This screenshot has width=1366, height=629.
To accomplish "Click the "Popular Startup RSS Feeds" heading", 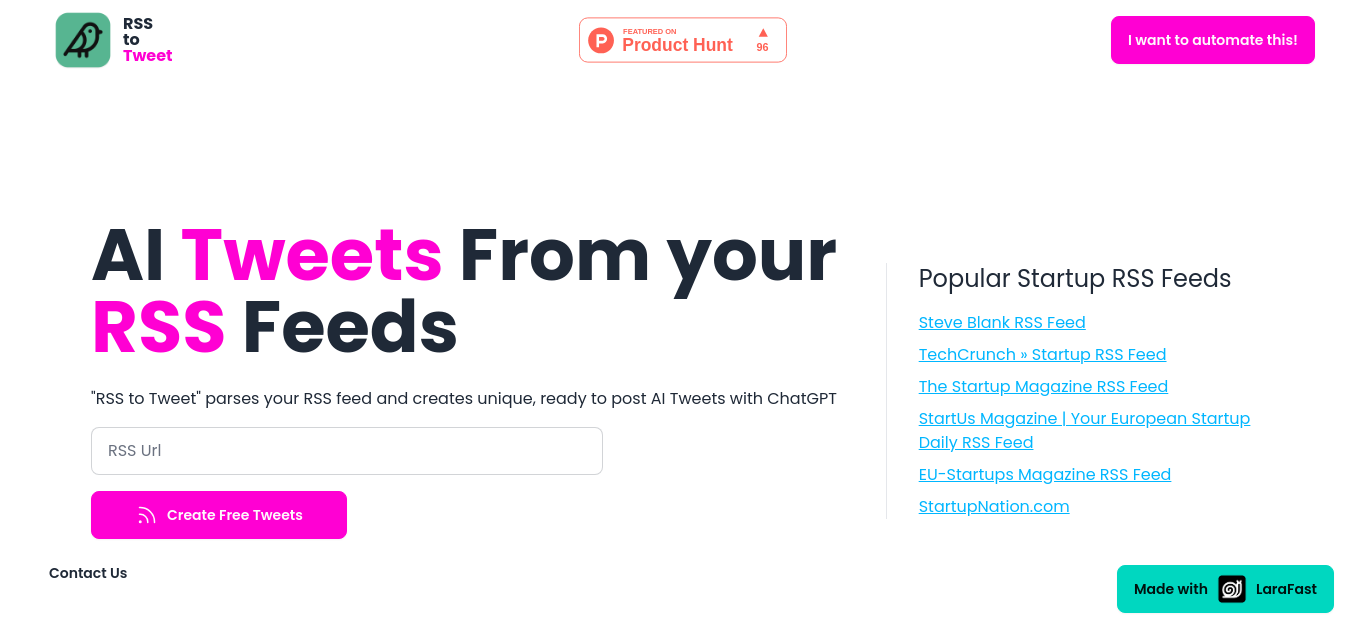I will click(x=1075, y=278).
